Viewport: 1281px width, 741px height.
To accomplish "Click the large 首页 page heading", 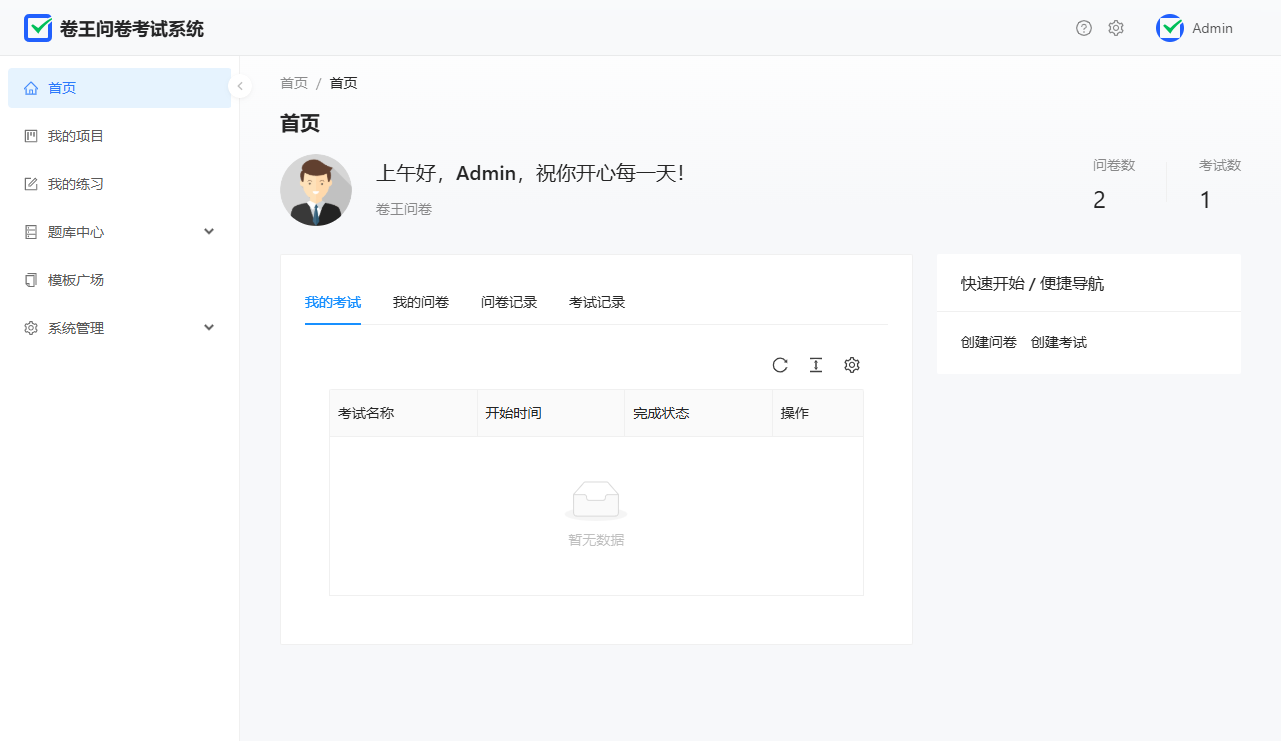I will [x=300, y=123].
